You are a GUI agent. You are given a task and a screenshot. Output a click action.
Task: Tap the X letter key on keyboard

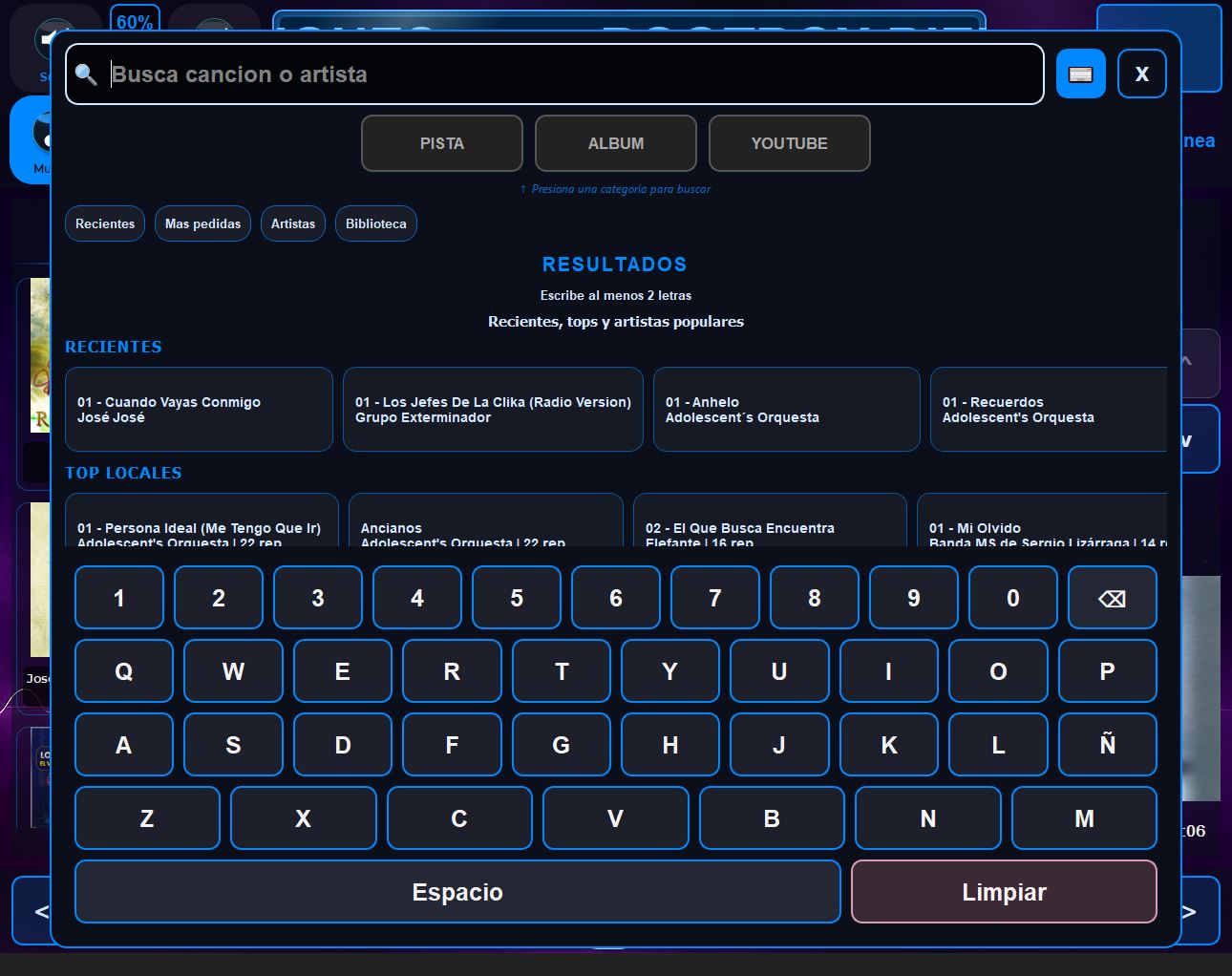pyautogui.click(x=304, y=818)
